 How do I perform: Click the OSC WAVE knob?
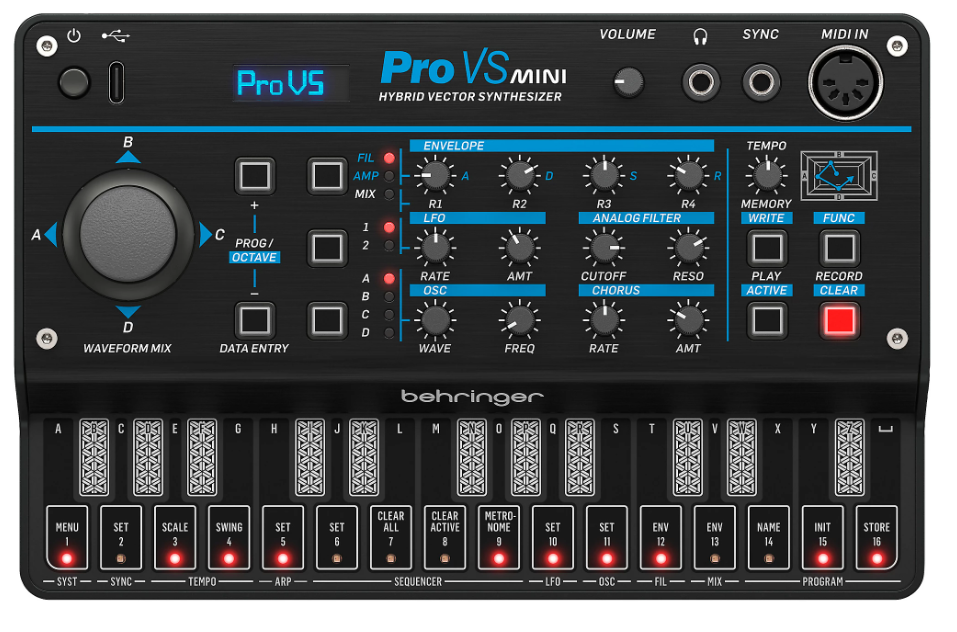435,320
